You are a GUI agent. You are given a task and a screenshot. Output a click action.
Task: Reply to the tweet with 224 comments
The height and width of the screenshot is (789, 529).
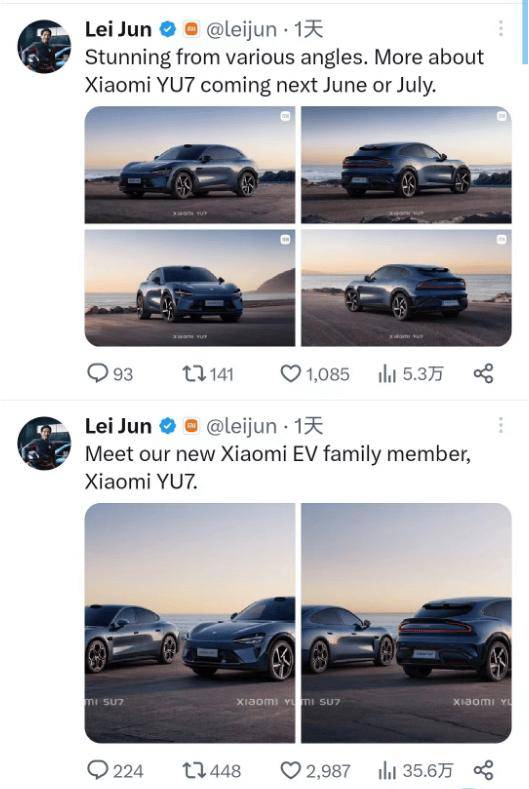tap(115, 770)
